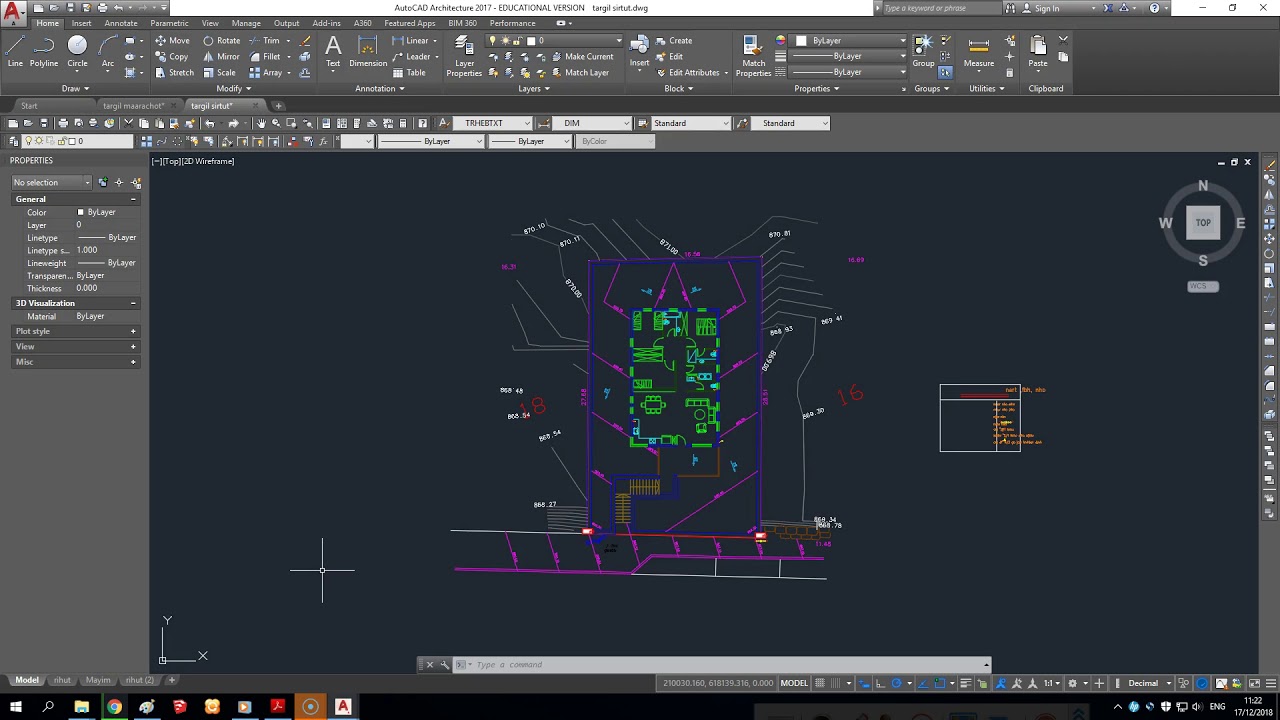This screenshot has width=1280, height=720.
Task: Toggle group selection on/off in Groups panel
Action: (x=945, y=73)
